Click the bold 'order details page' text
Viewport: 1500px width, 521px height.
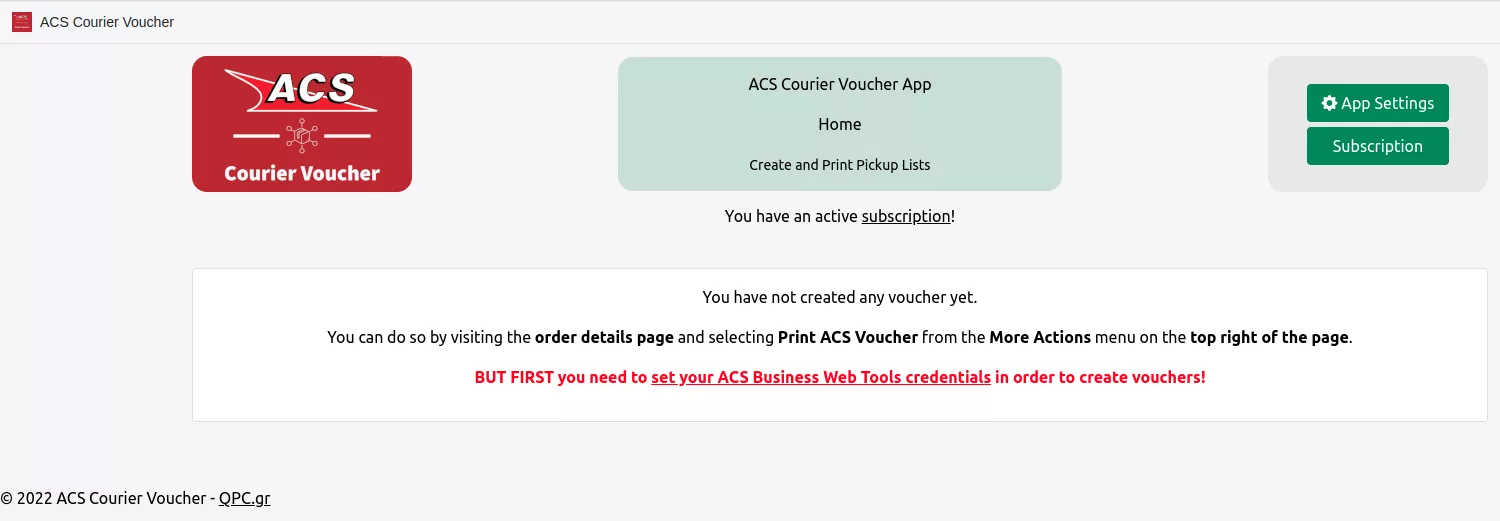pyautogui.click(x=604, y=337)
